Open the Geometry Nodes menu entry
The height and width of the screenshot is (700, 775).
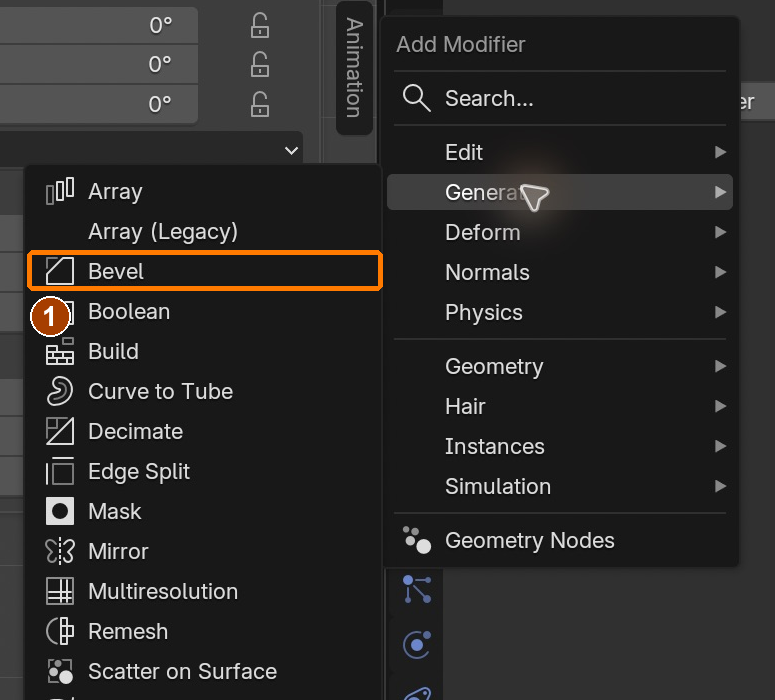[560, 540]
